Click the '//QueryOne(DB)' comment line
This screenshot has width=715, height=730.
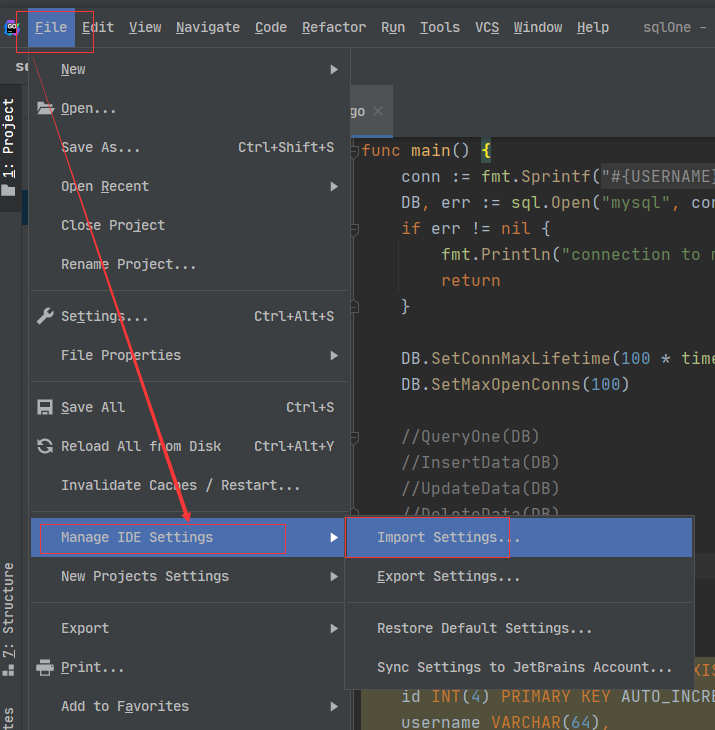(x=471, y=437)
